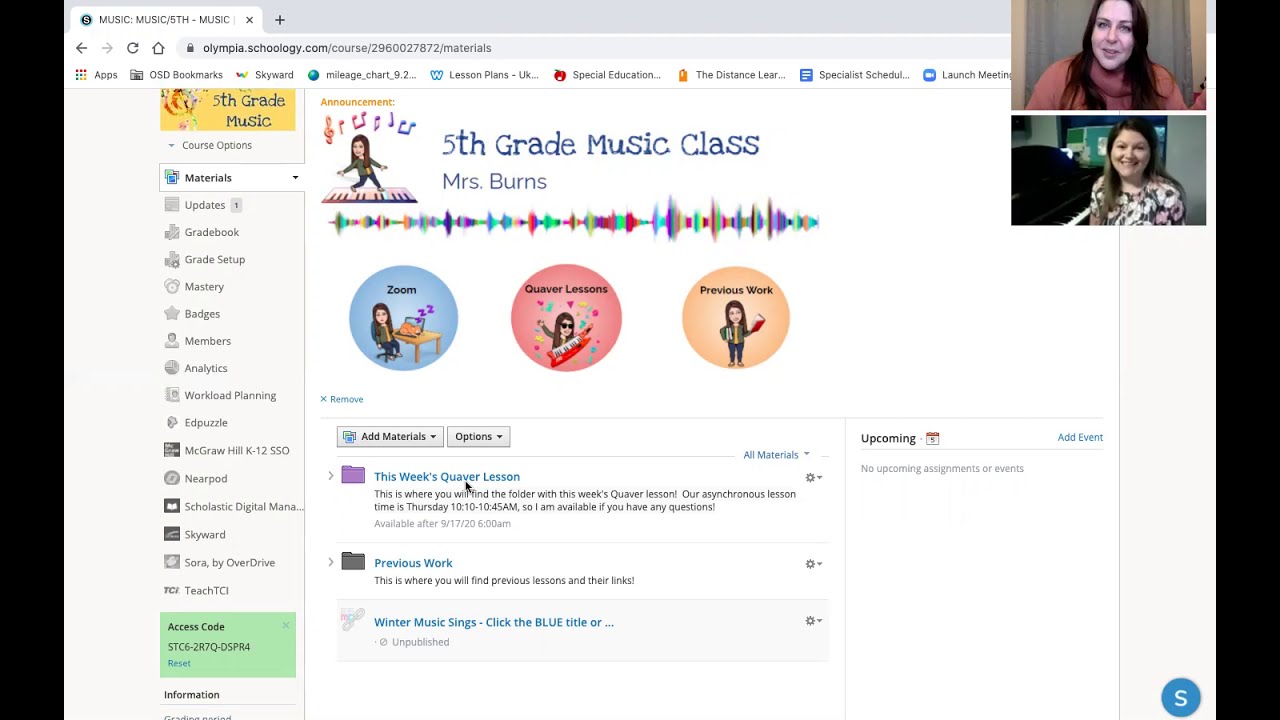Open the Options dropdown
The height and width of the screenshot is (720, 1280).
pyautogui.click(x=478, y=437)
